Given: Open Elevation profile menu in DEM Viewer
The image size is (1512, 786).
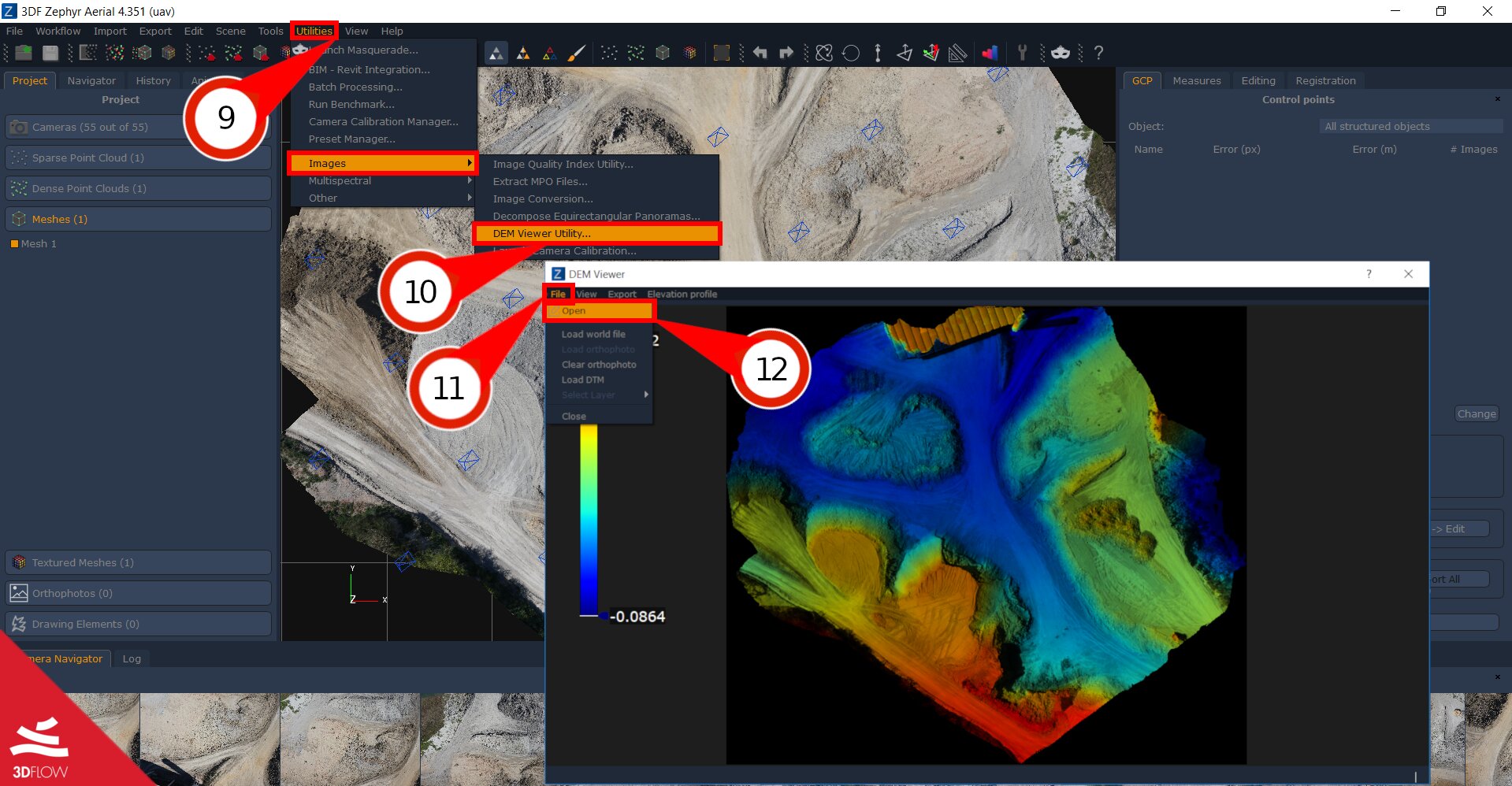Looking at the screenshot, I should tap(682, 294).
